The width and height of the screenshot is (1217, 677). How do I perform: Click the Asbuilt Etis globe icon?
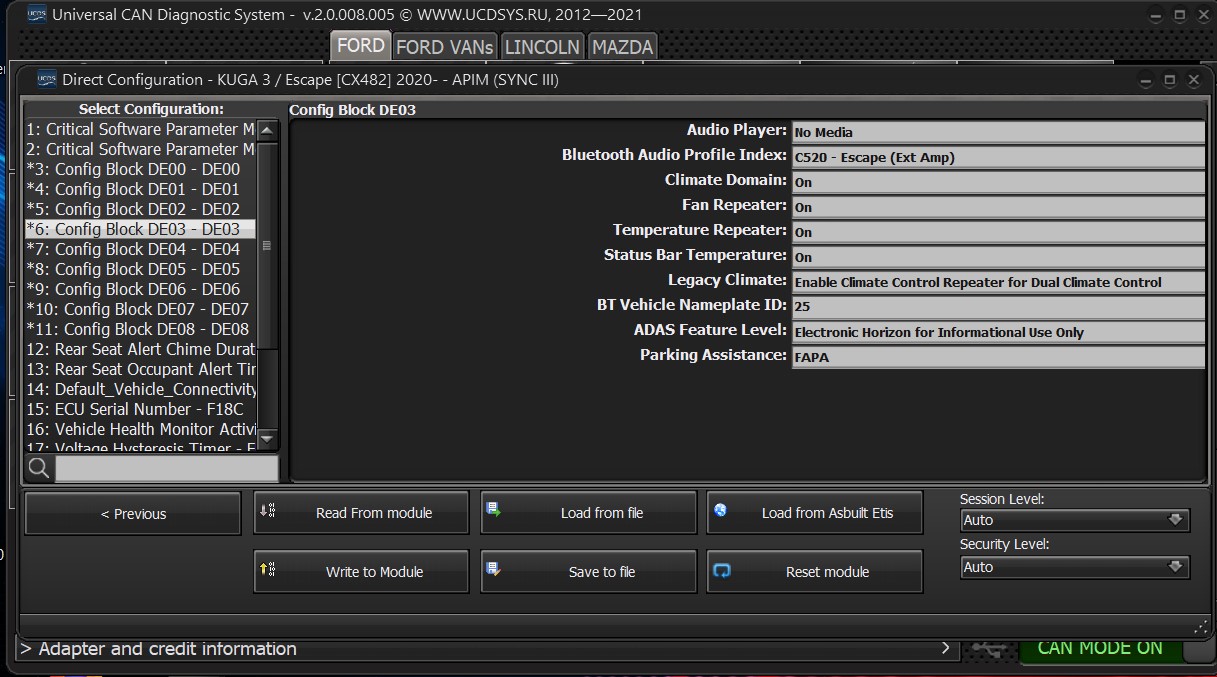(x=720, y=511)
